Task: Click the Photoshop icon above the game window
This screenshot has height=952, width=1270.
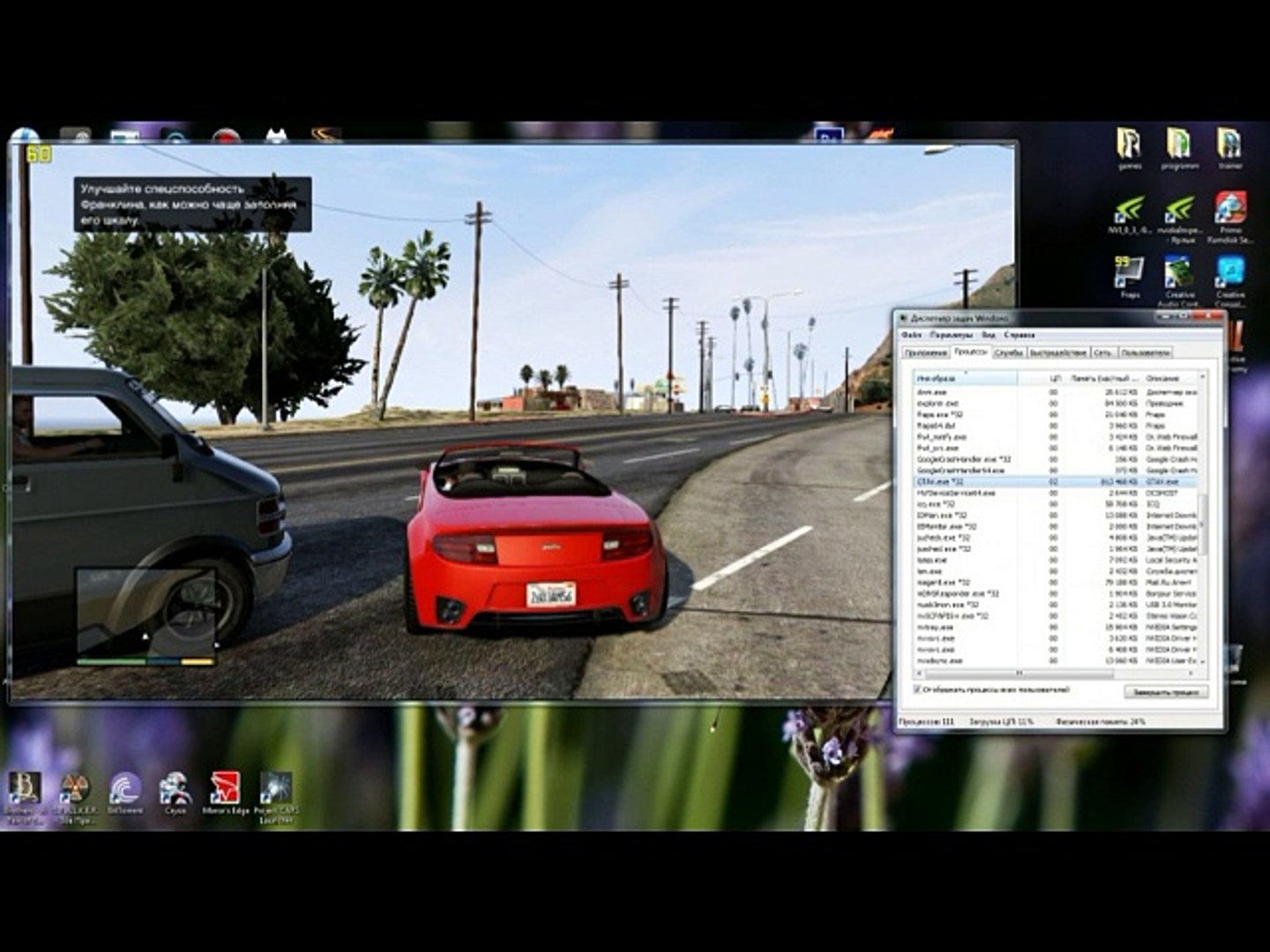Action: (828, 135)
